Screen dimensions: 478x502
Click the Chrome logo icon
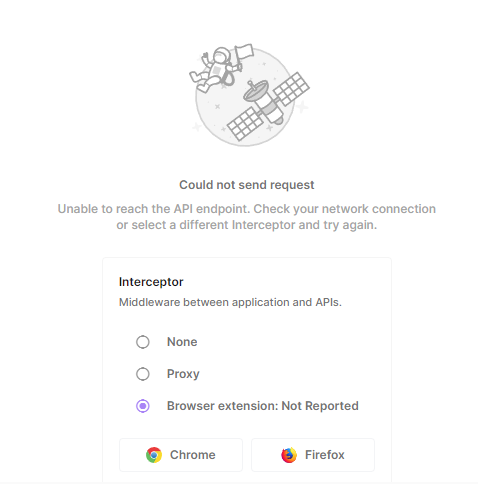point(154,455)
